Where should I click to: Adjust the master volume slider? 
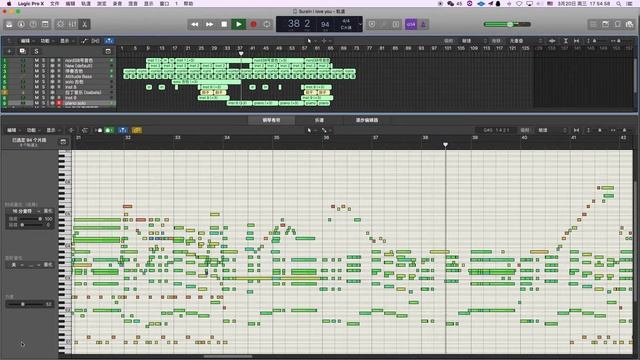click(507, 24)
